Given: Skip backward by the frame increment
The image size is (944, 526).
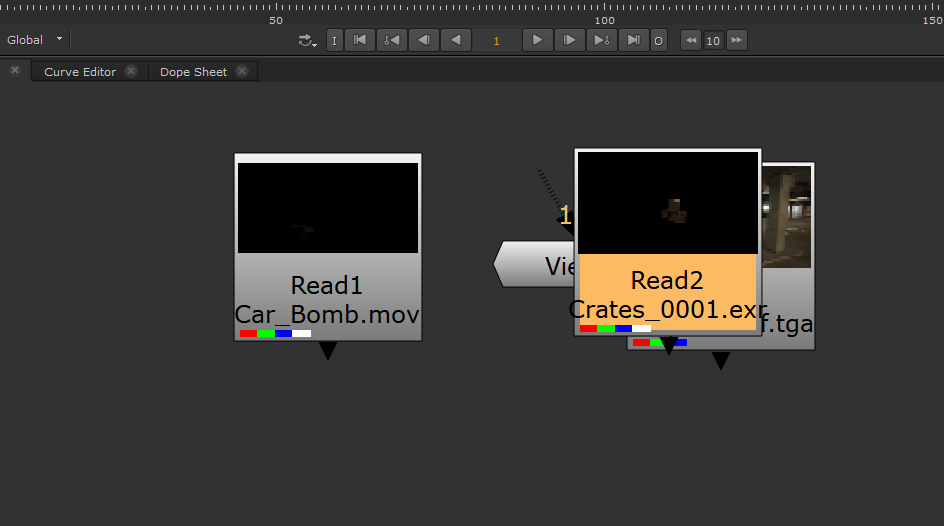Looking at the screenshot, I should (x=691, y=40).
